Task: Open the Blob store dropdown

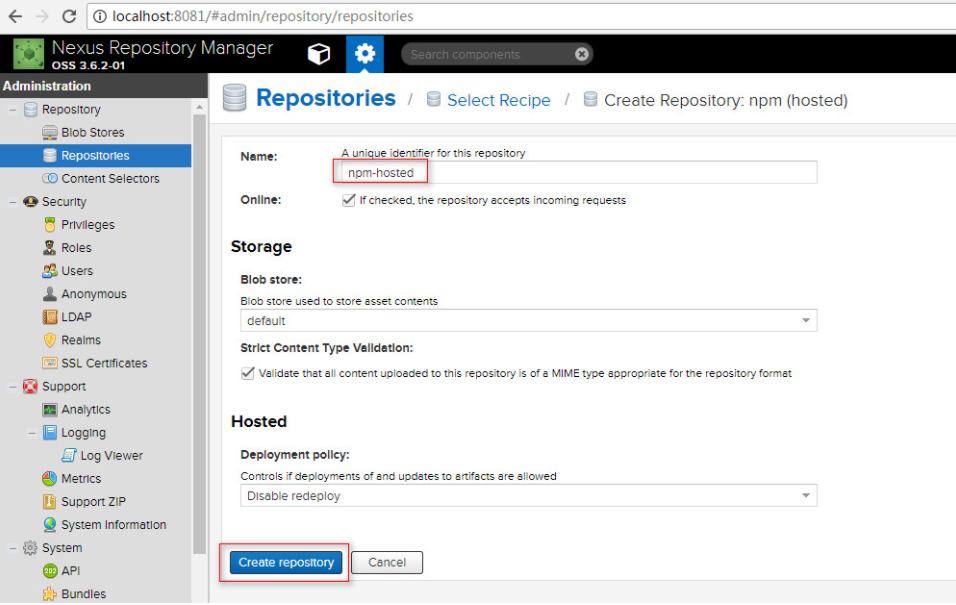Action: [x=529, y=320]
